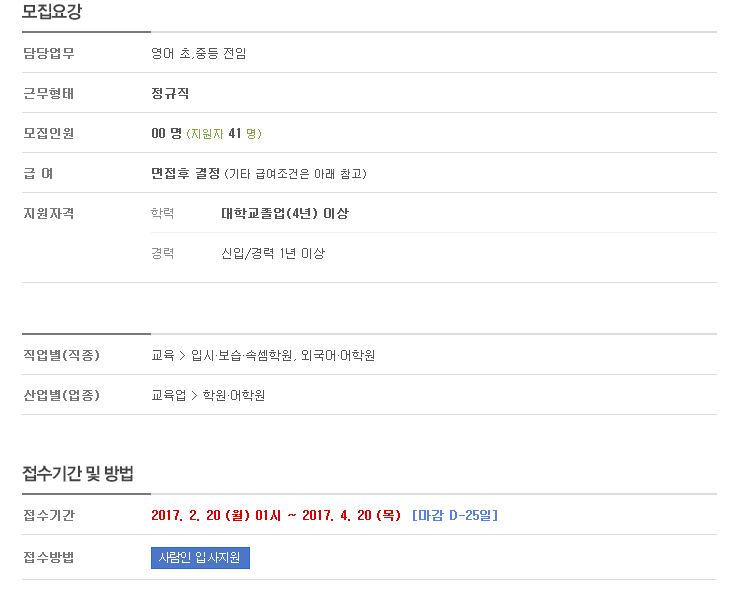Click 대학교졸업(4년) 이상 education requirement
This screenshot has height=609, width=743.
pos(285,213)
